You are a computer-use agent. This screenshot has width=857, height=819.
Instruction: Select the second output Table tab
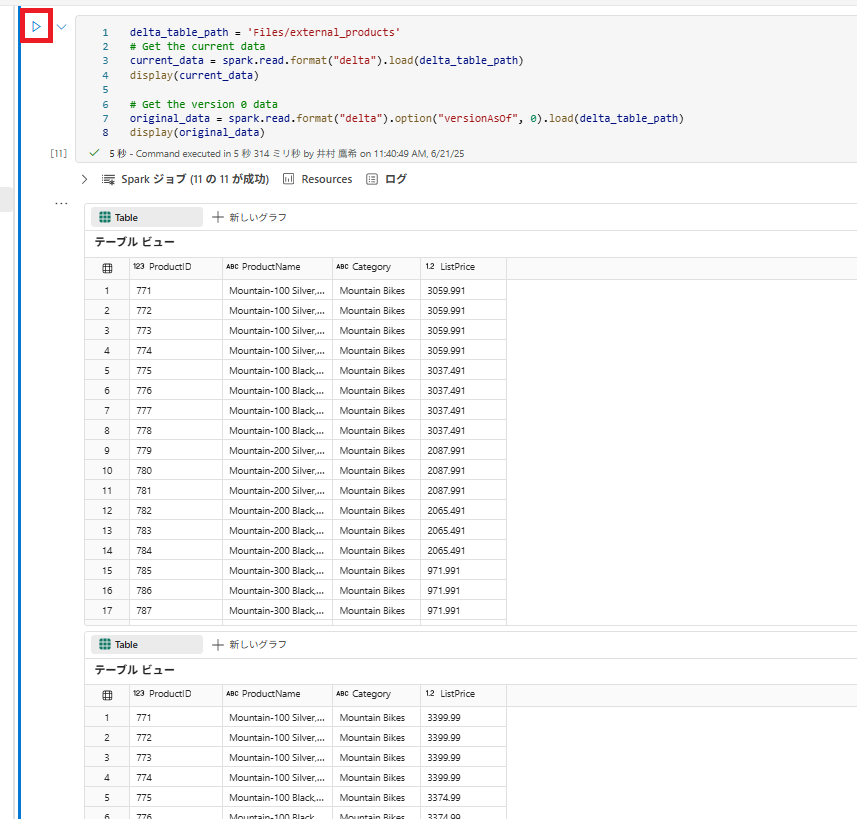click(x=146, y=645)
